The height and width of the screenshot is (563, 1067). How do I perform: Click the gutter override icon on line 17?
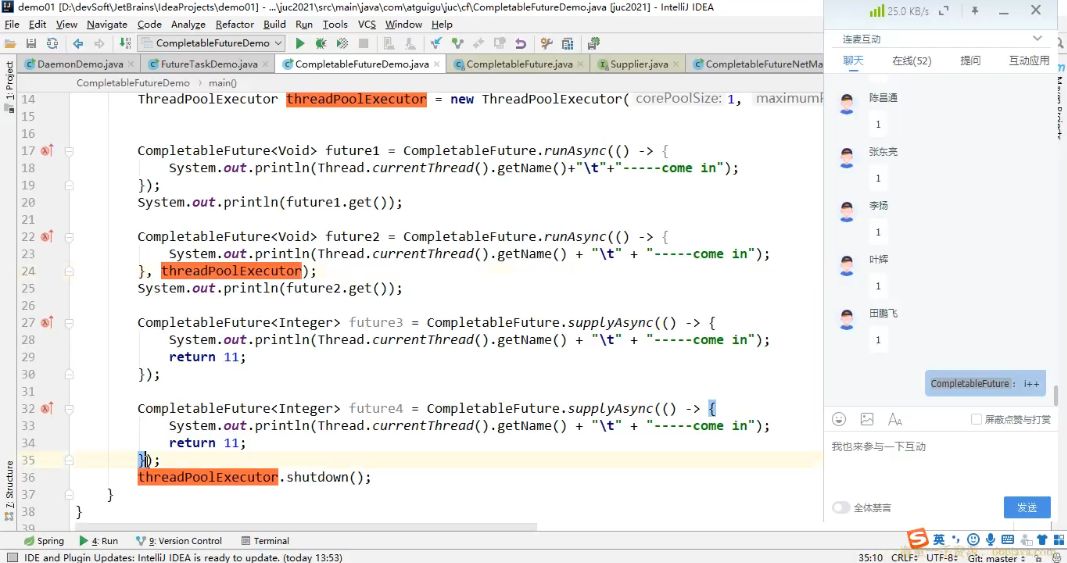[46, 151]
